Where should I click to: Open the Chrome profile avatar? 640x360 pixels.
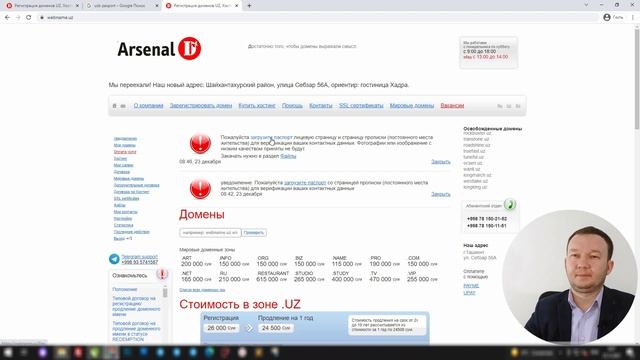pos(607,17)
